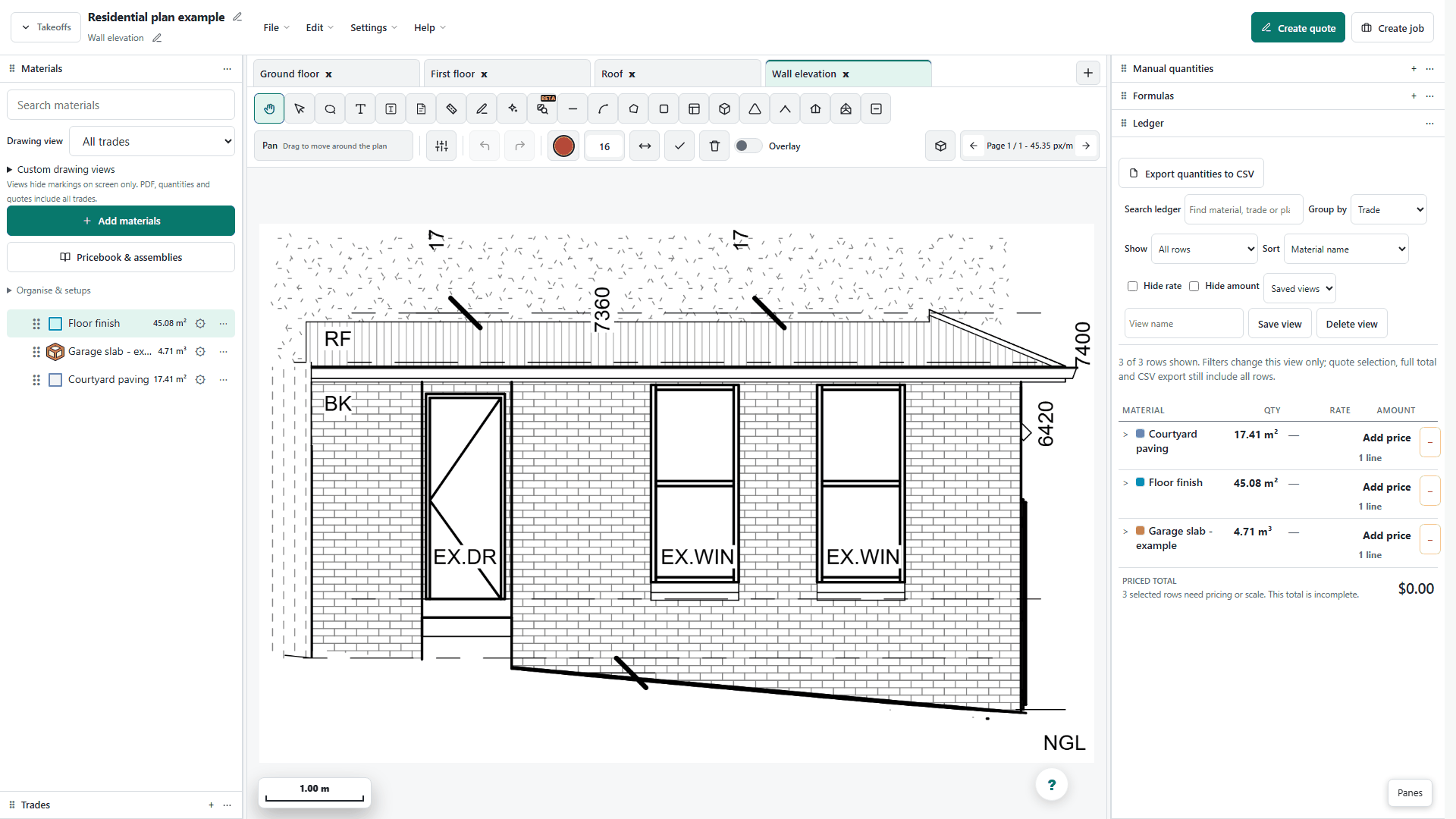The height and width of the screenshot is (819, 1456).
Task: Select the note document tool
Action: point(421,109)
